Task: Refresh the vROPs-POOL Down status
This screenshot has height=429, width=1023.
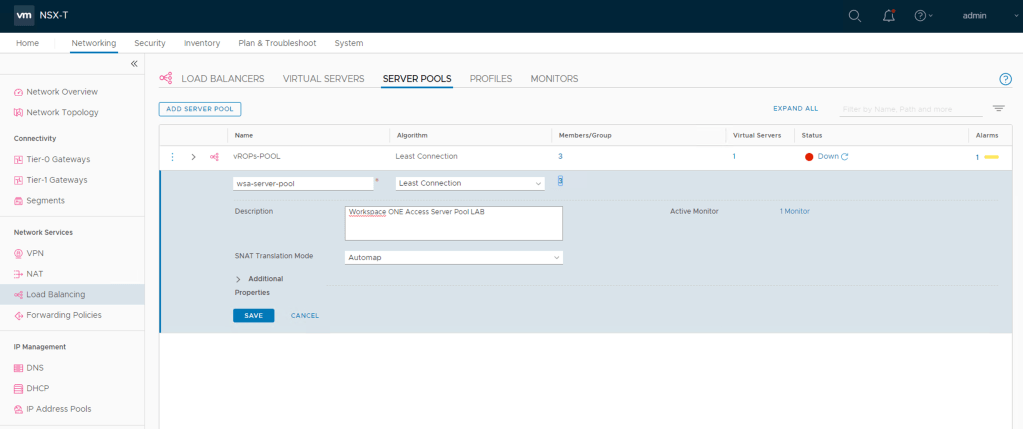Action: [x=845, y=157]
